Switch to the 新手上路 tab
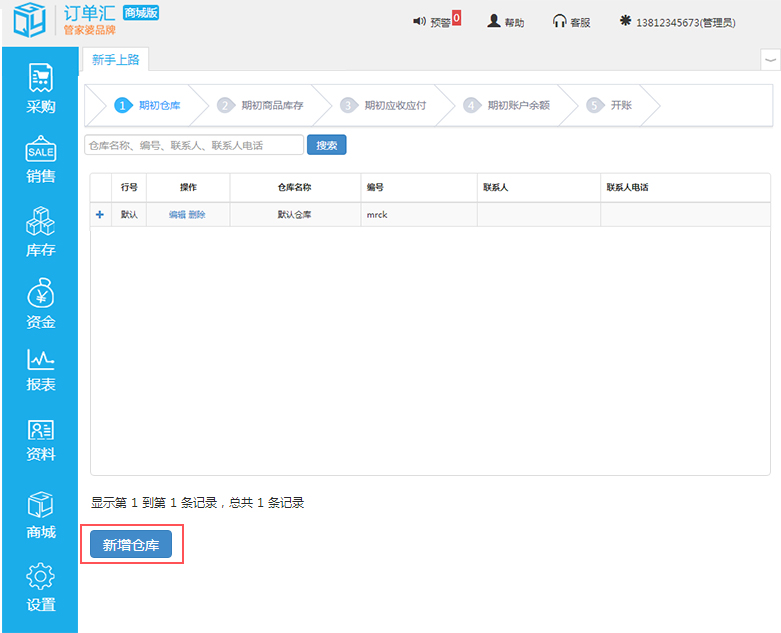 tap(116, 60)
